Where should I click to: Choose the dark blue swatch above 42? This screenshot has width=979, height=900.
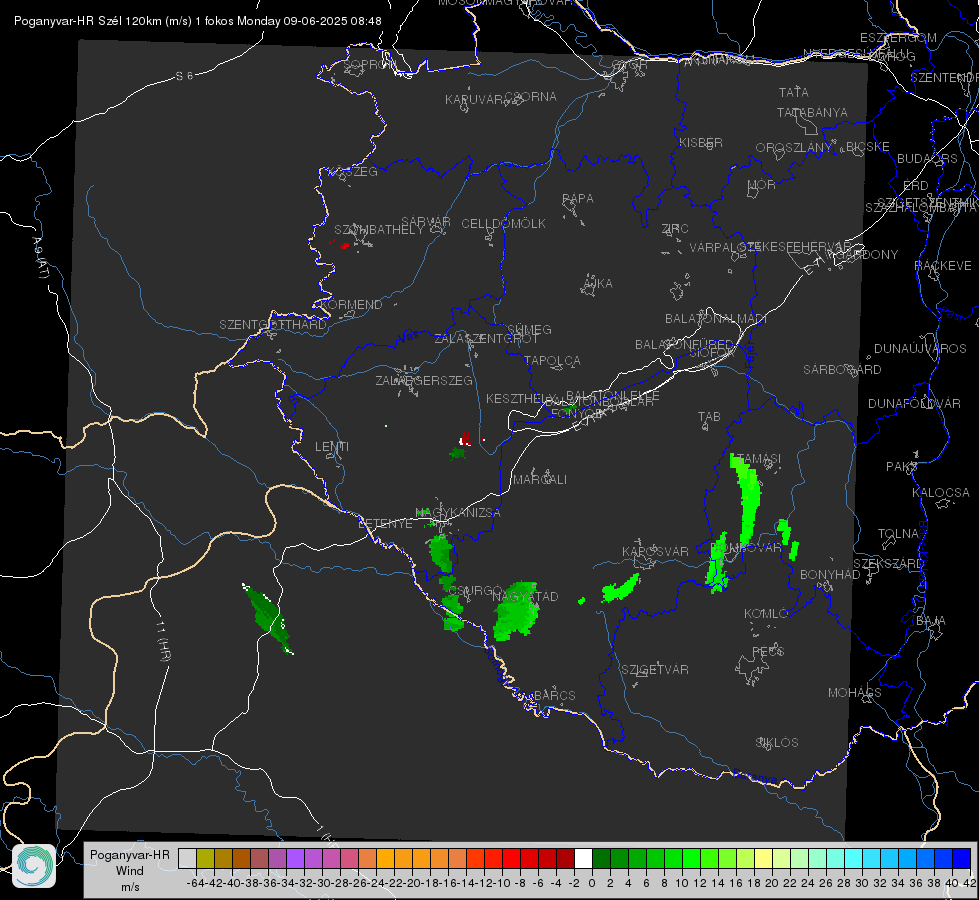[962, 859]
